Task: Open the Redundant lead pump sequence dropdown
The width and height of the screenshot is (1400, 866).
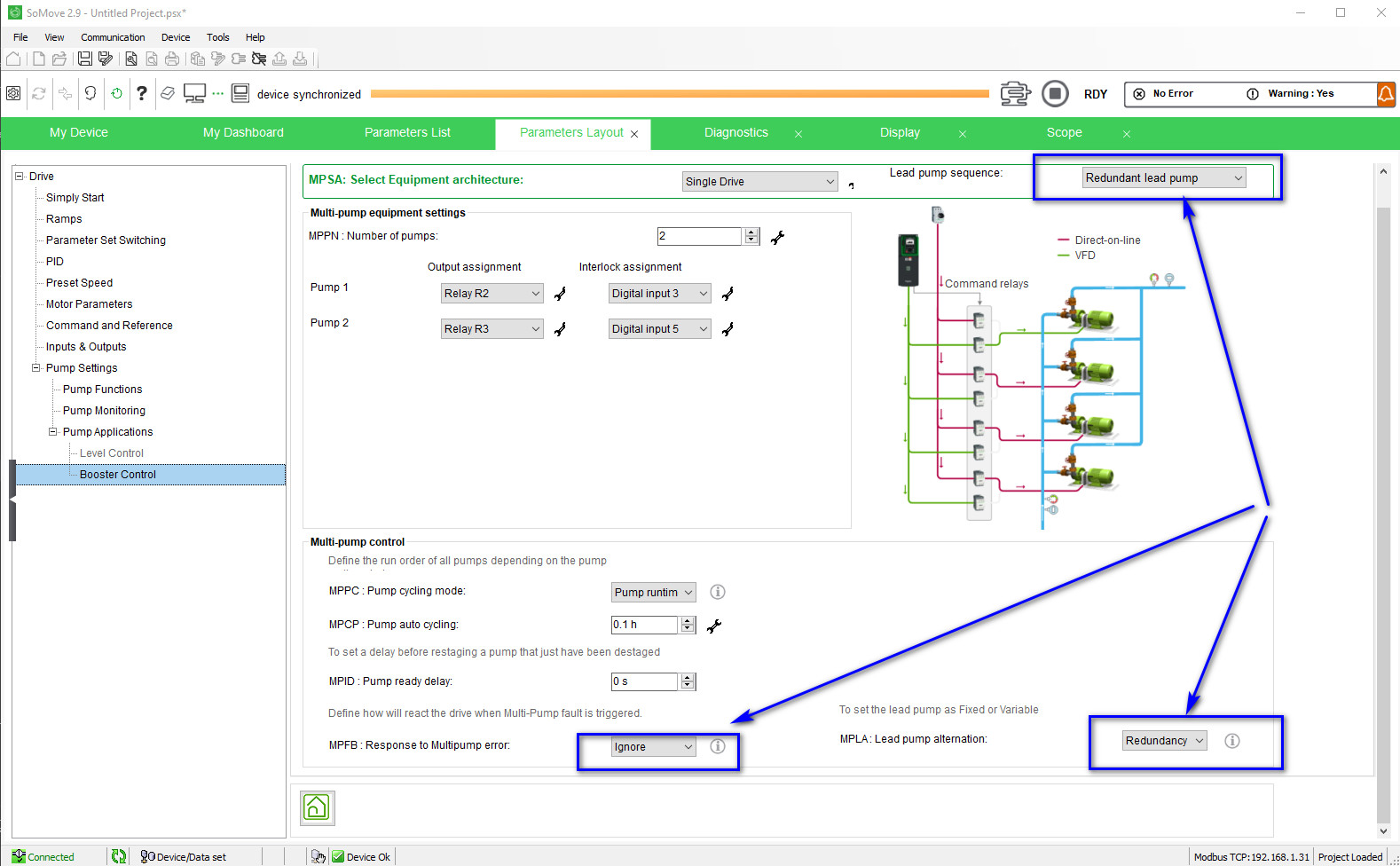Action: pyautogui.click(x=1164, y=177)
